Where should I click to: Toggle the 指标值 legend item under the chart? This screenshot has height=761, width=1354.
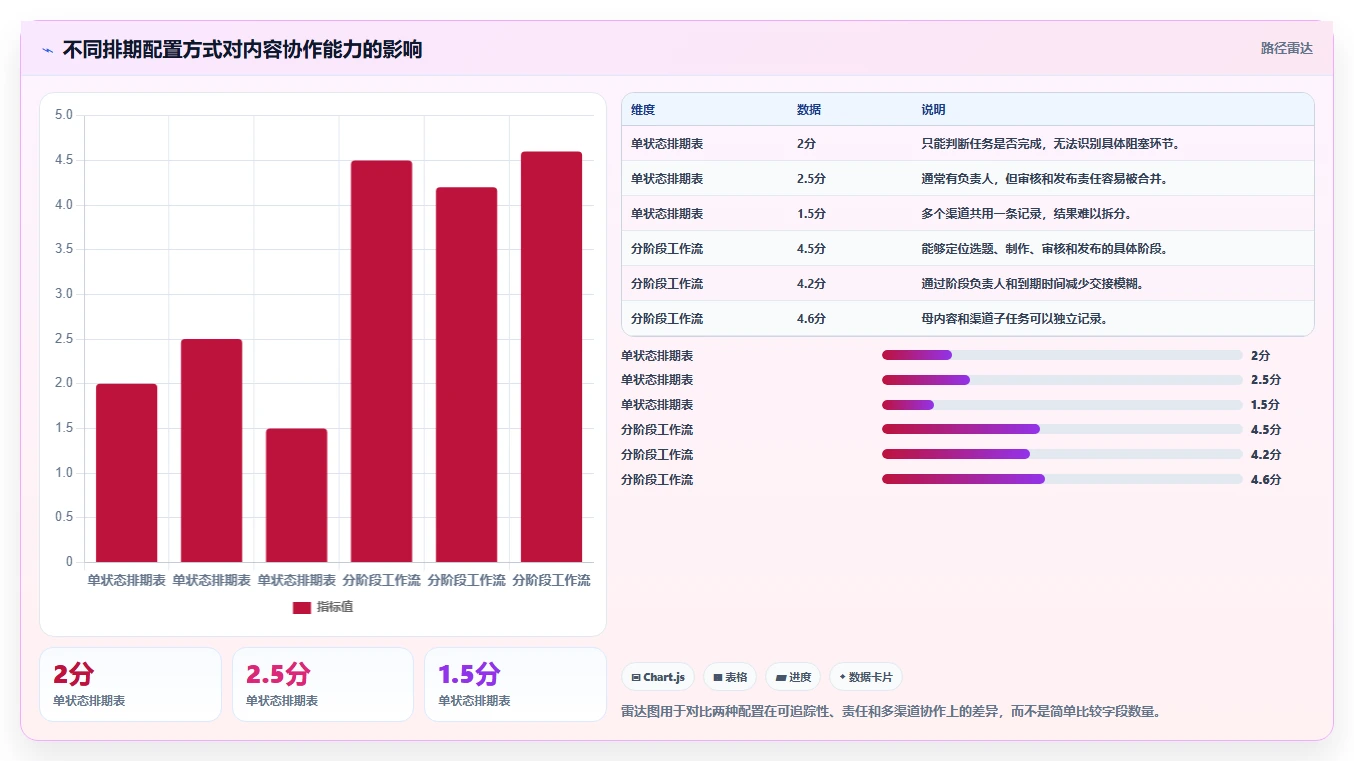(323, 607)
